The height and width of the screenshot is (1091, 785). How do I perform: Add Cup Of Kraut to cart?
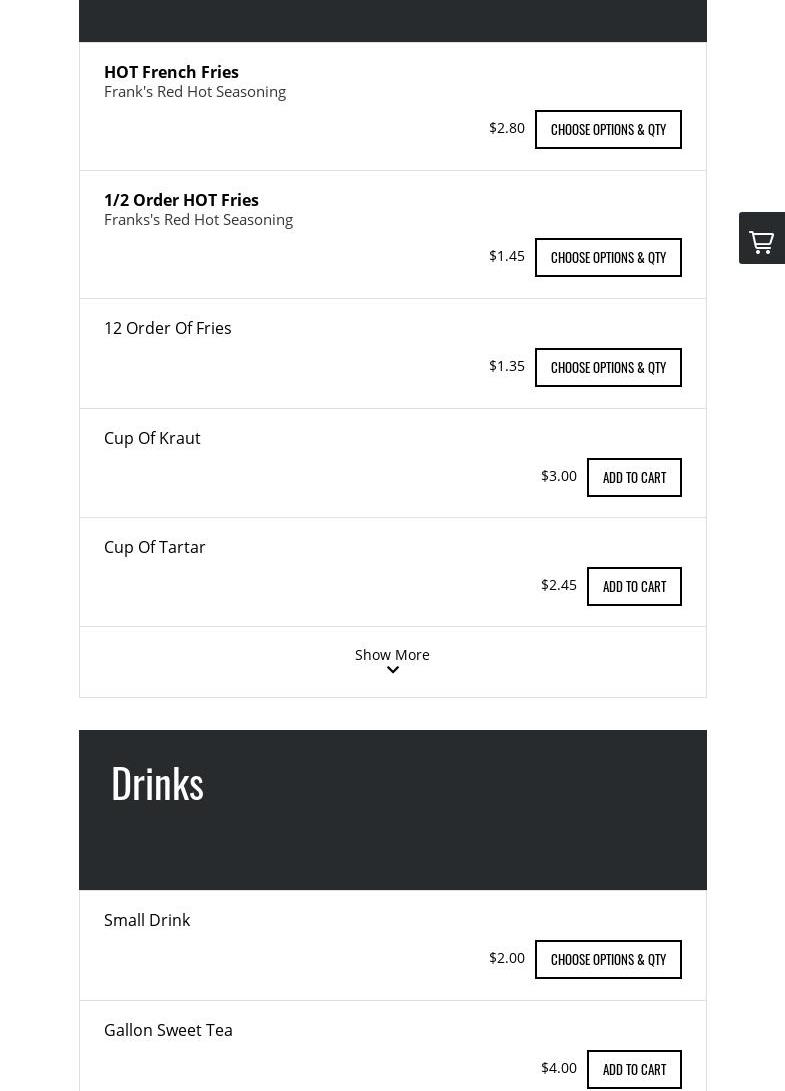click(634, 477)
